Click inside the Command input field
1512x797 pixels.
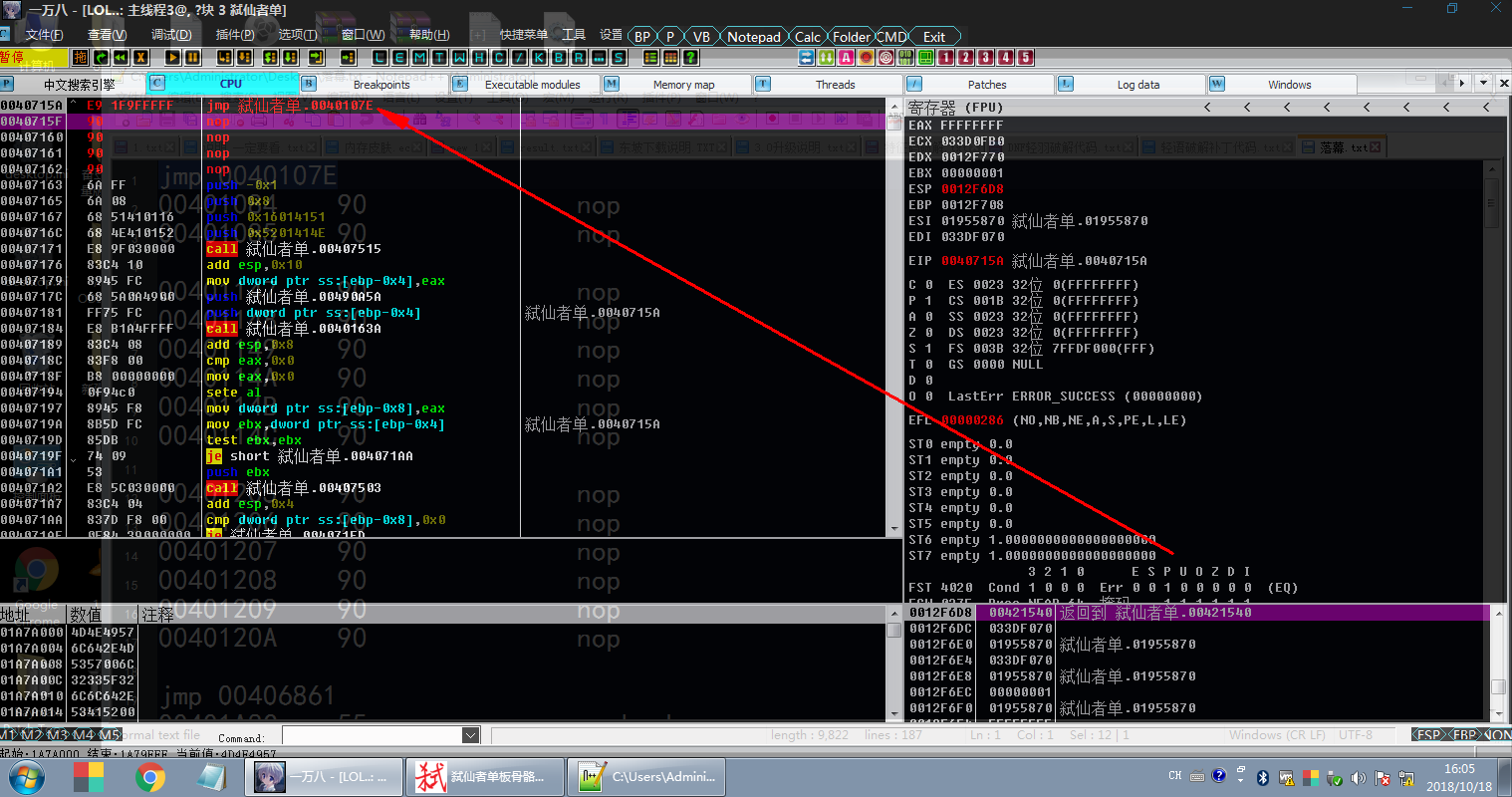pos(373,735)
